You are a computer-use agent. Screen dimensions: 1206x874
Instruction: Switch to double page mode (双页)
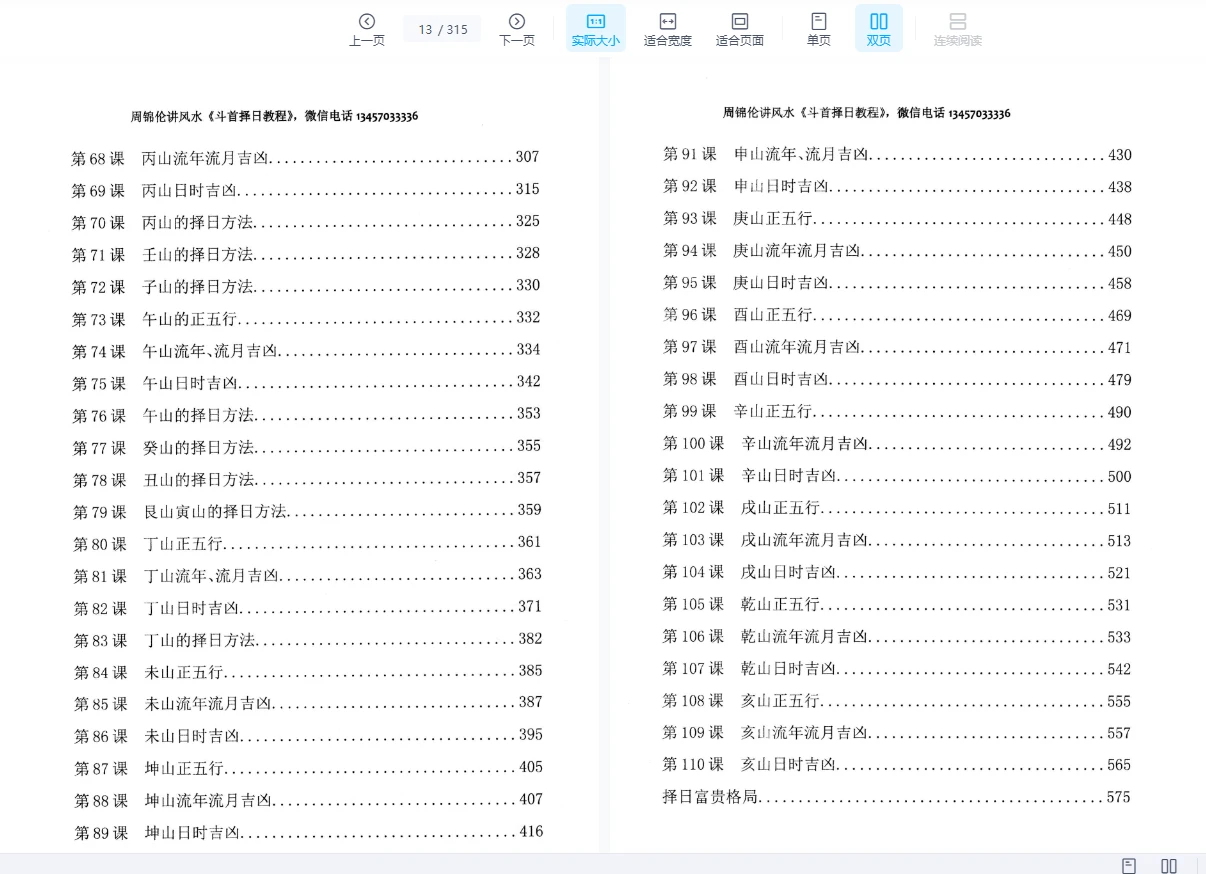[879, 29]
